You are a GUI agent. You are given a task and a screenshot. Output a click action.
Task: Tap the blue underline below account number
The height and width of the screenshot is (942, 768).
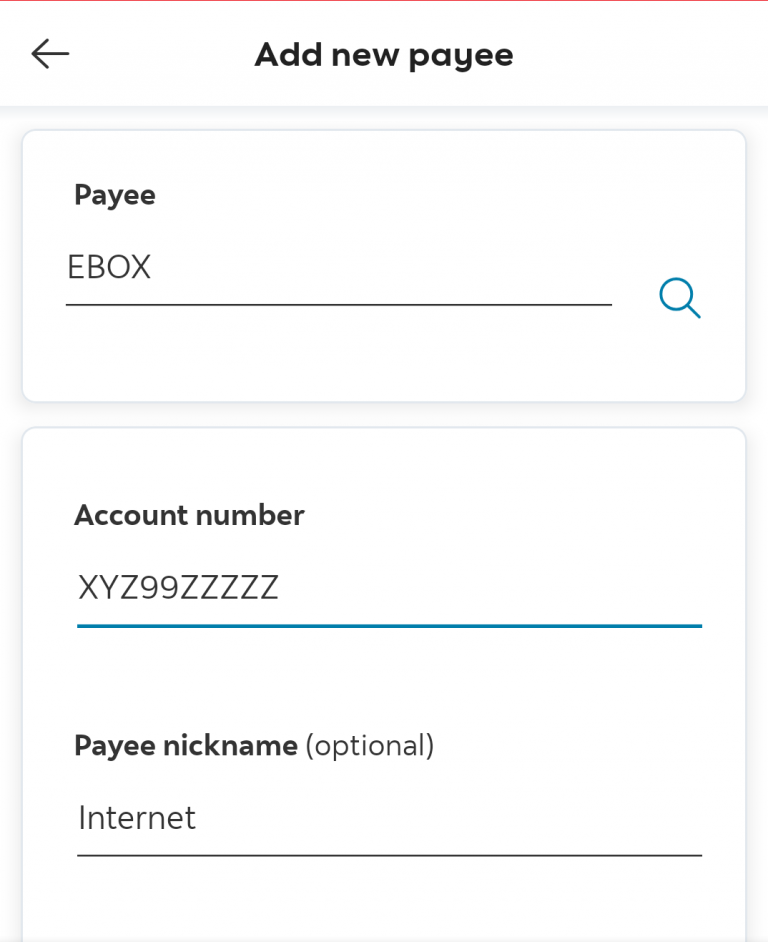click(390, 626)
